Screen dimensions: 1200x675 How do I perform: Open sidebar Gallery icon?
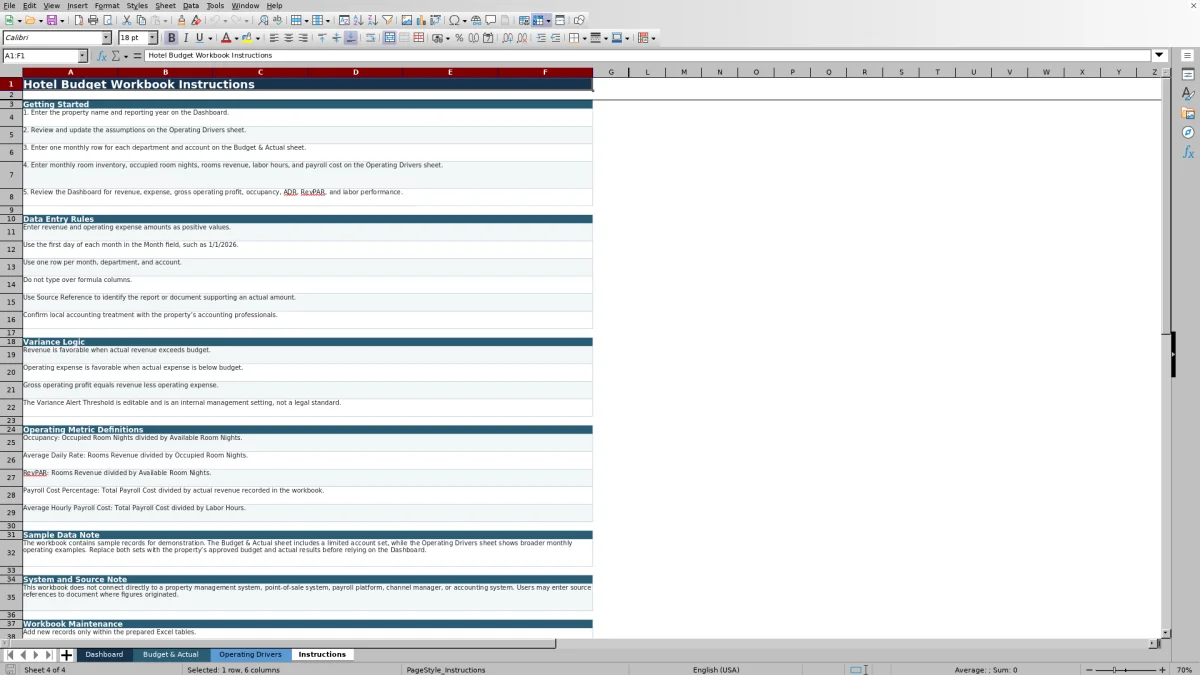coord(1188,113)
